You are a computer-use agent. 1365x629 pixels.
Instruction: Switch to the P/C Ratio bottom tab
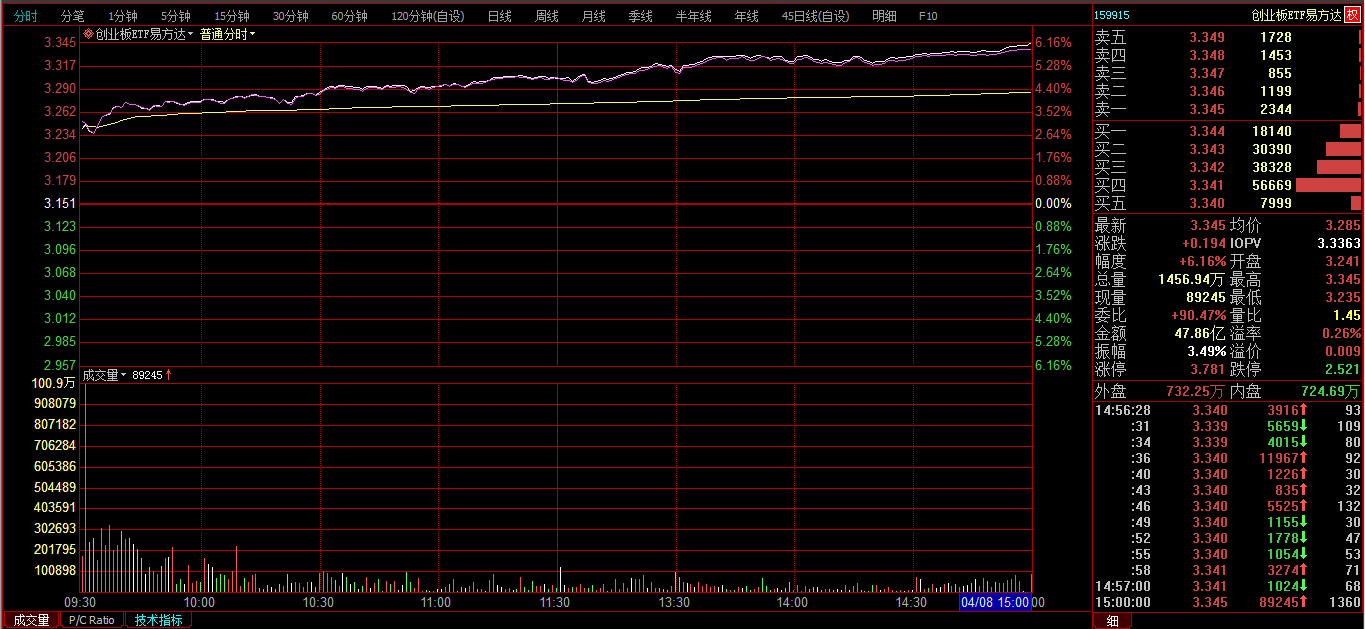pos(92,620)
